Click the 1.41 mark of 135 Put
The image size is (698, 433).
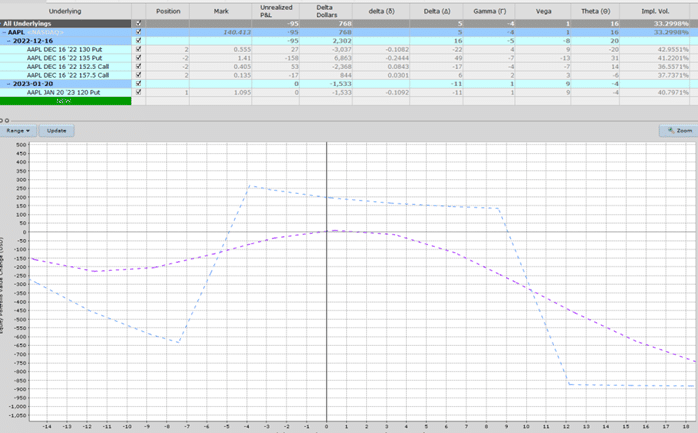[x=244, y=58]
